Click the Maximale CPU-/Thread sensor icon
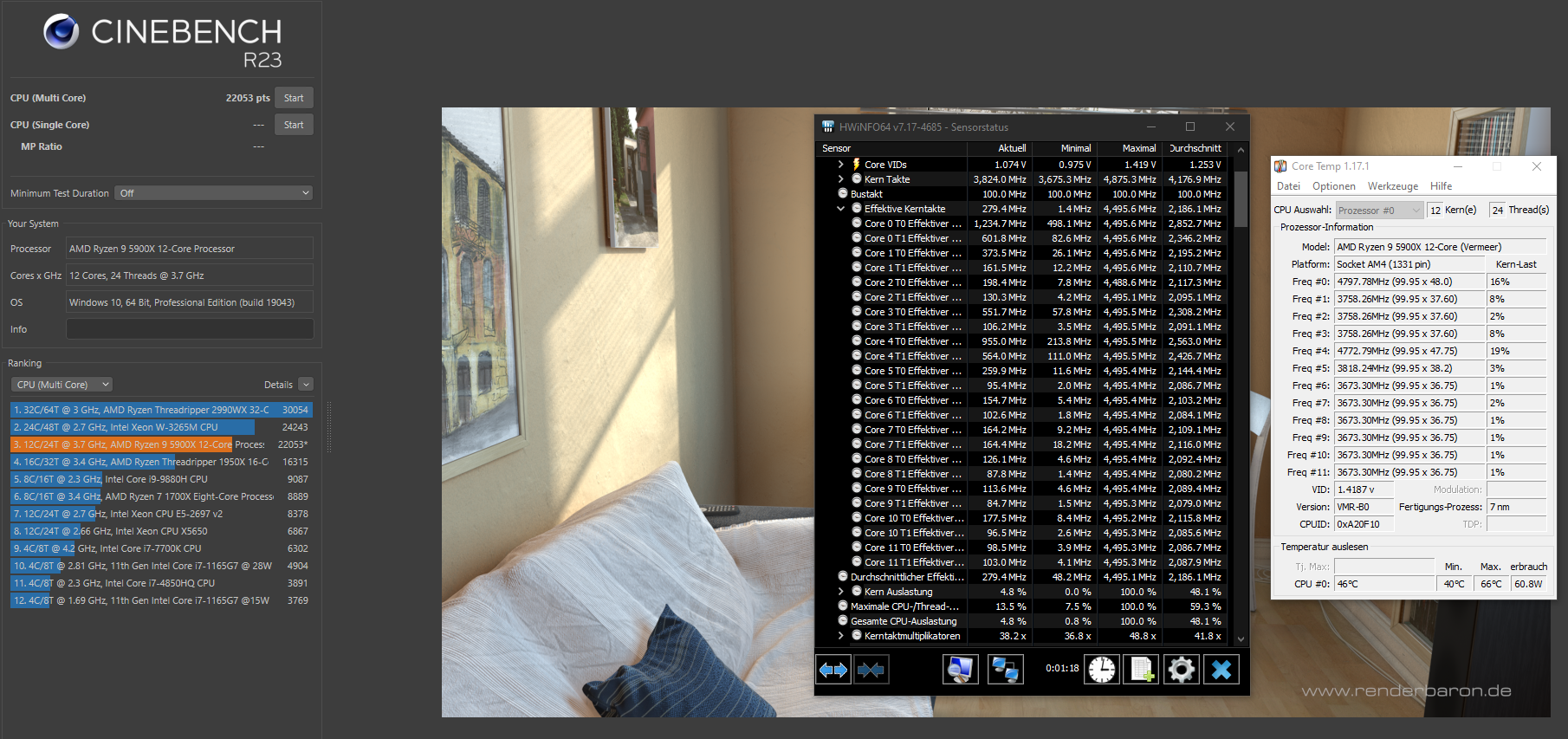This screenshot has width=1568, height=739. [x=842, y=606]
